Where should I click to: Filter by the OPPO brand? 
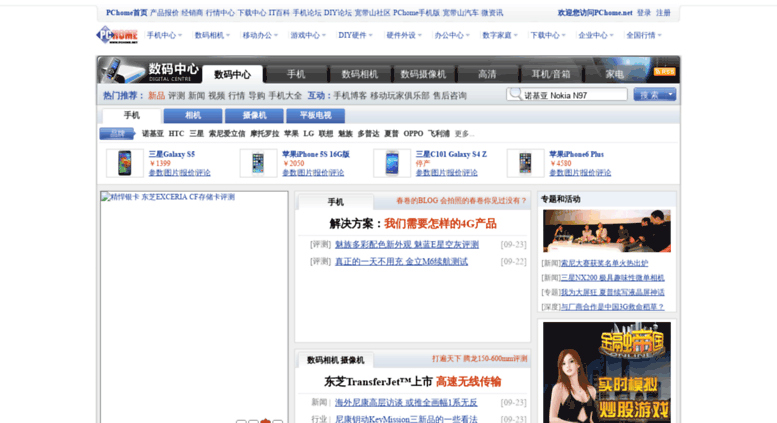coord(413,134)
